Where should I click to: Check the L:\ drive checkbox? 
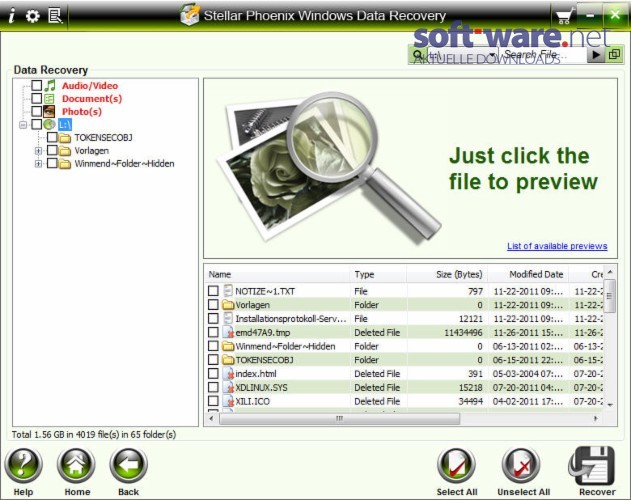click(x=37, y=124)
